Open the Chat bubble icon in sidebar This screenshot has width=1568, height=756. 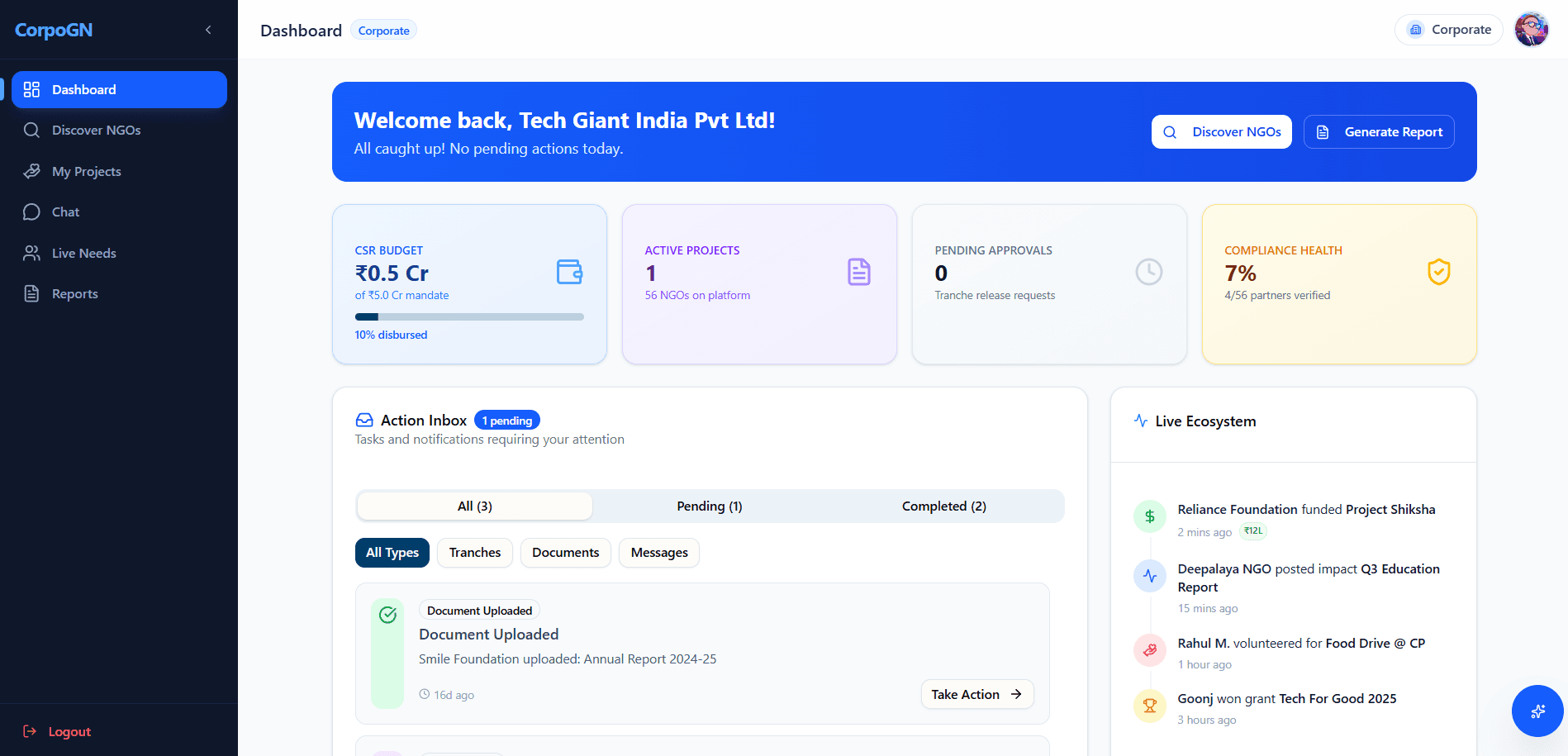click(31, 212)
